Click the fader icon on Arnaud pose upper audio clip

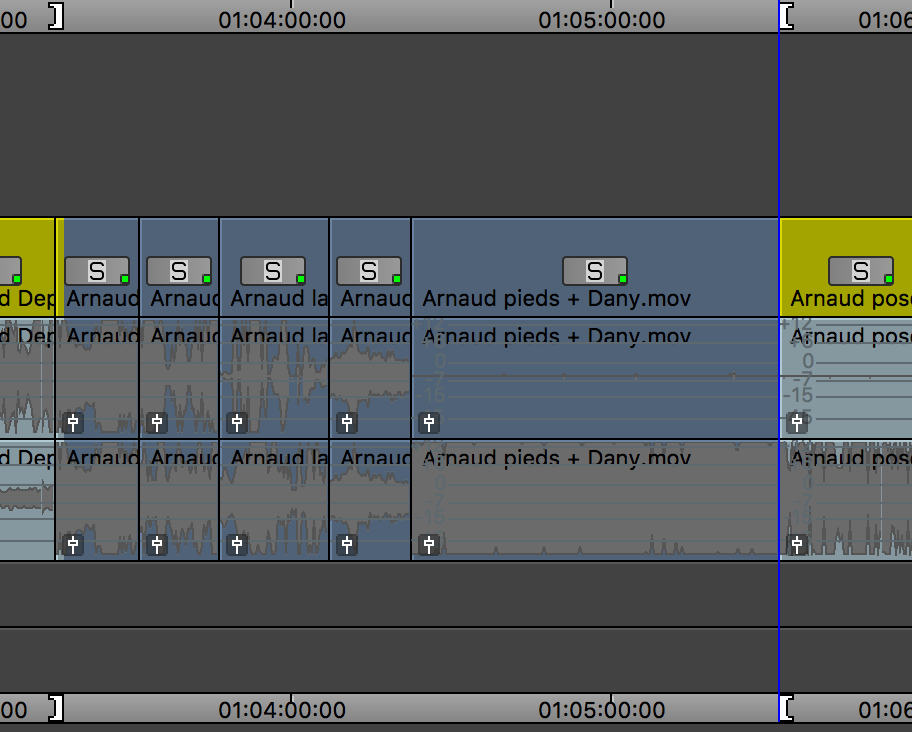point(797,423)
